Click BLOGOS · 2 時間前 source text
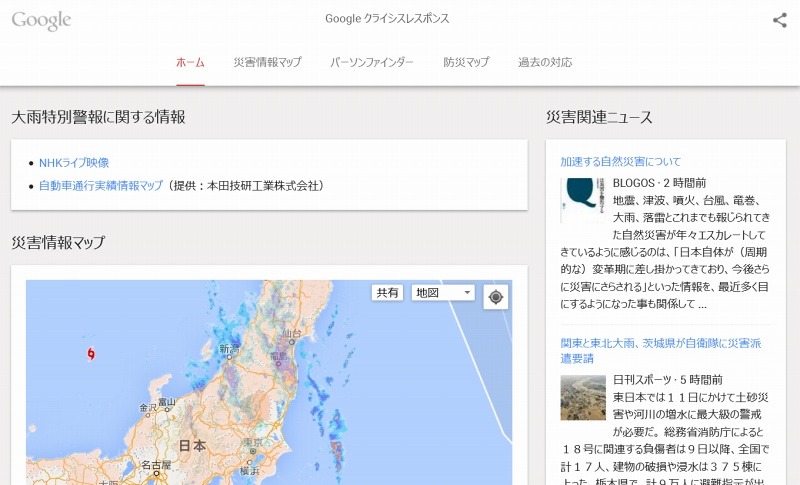The width and height of the screenshot is (800, 485). 660,183
